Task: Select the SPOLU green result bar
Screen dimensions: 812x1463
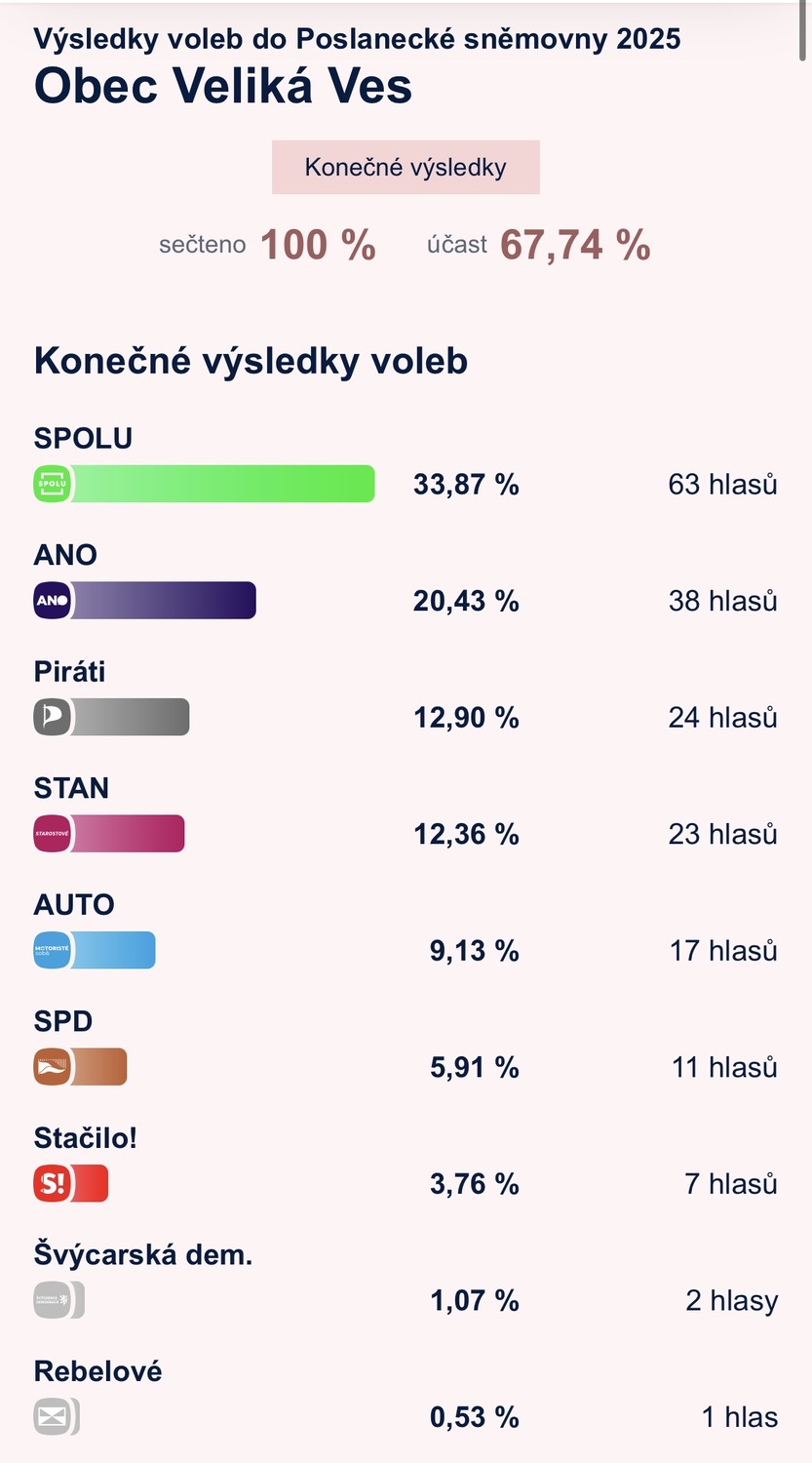Action: pyautogui.click(x=222, y=484)
